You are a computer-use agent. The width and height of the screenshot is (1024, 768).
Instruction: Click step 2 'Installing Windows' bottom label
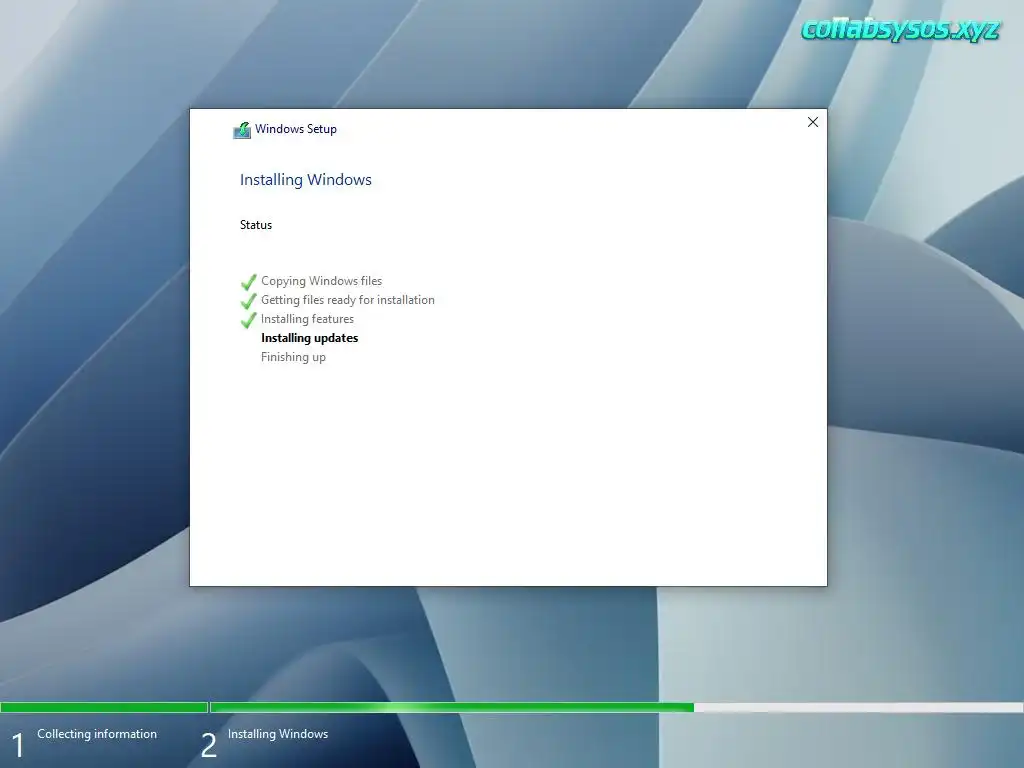(278, 734)
